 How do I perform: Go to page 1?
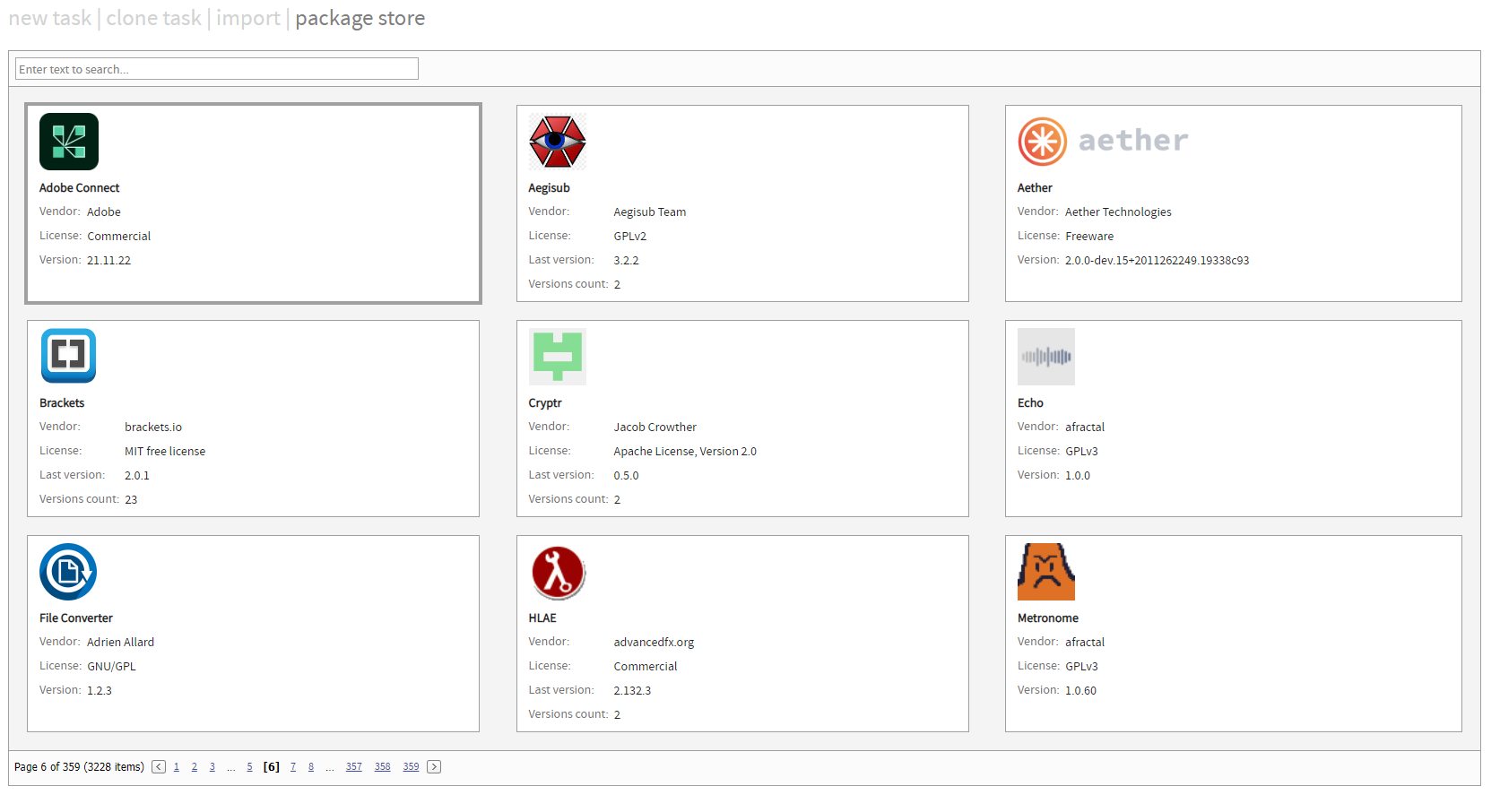click(177, 766)
